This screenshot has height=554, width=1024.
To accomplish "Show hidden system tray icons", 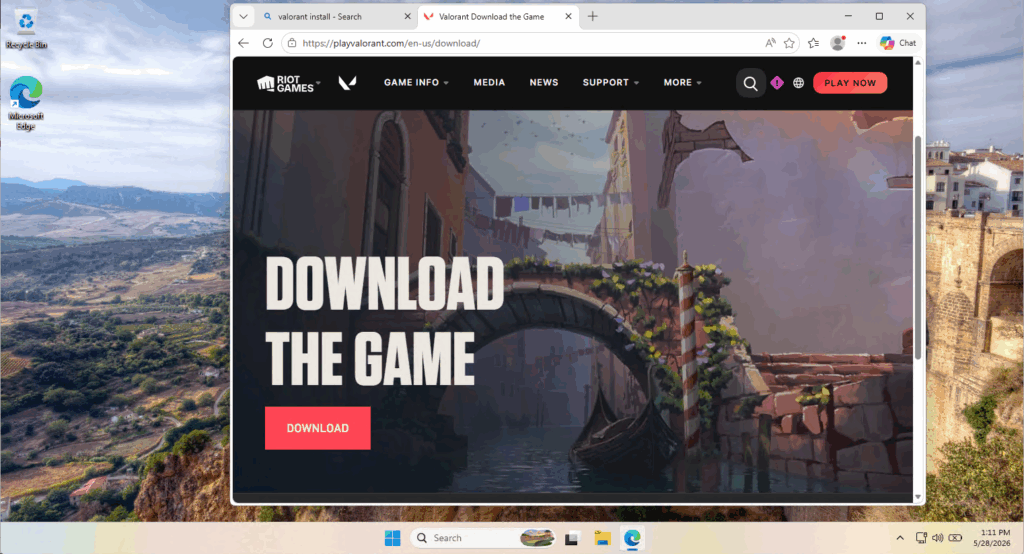I will (900, 538).
